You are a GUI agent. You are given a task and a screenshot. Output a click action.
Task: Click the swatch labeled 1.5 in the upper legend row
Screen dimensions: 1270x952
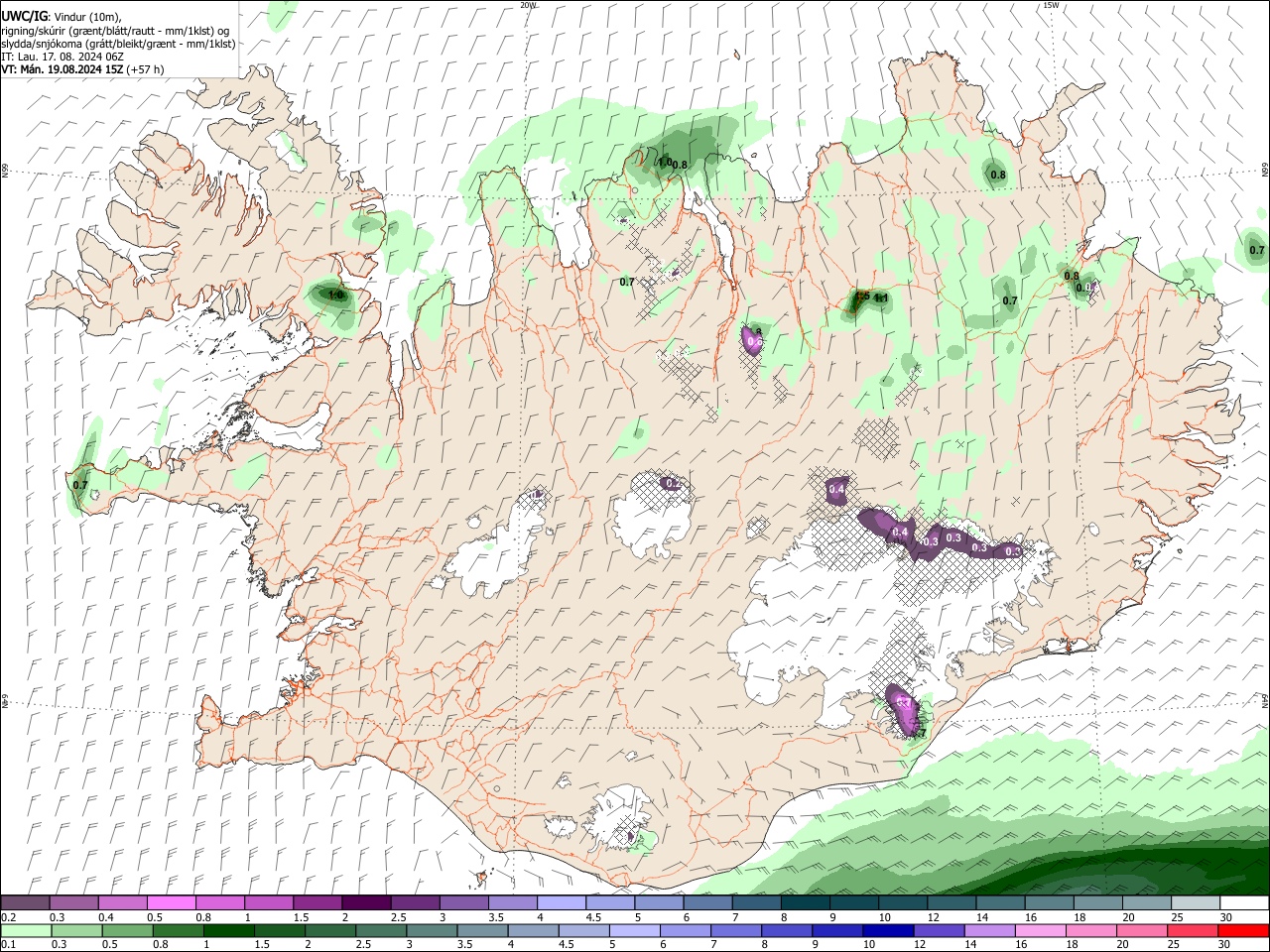[x=317, y=903]
